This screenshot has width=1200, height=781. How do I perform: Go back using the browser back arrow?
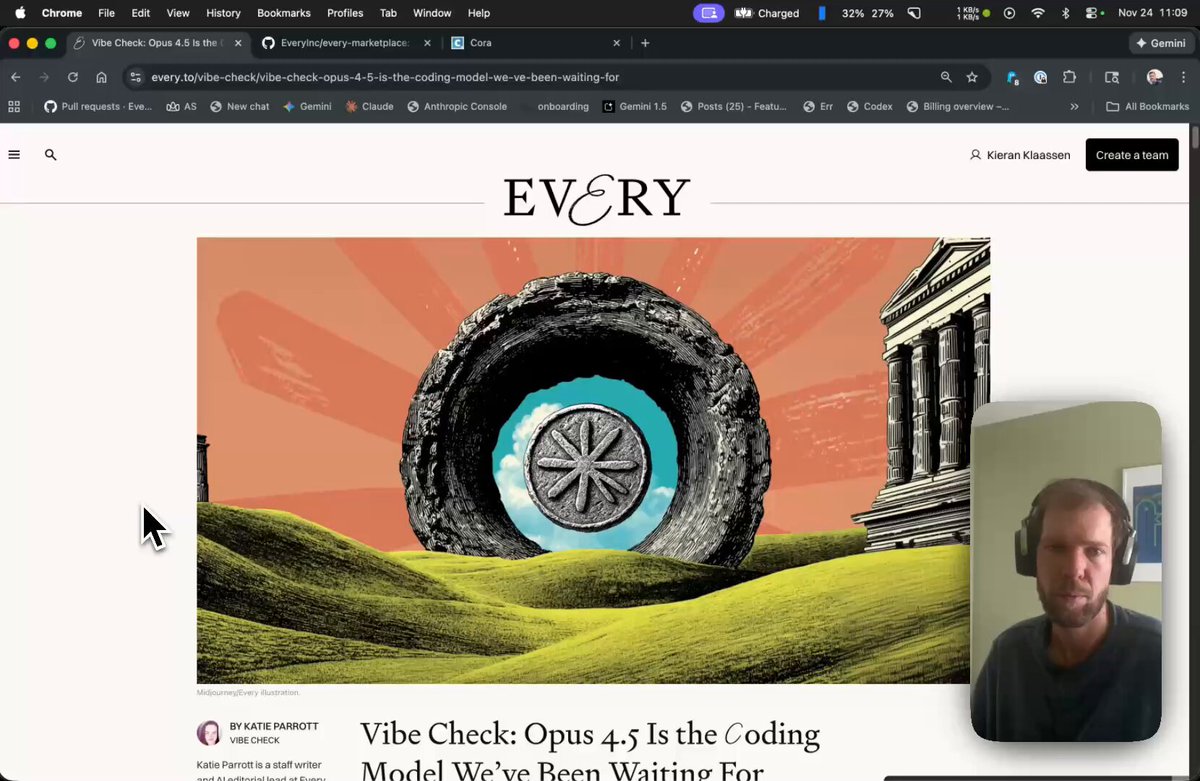point(16,77)
